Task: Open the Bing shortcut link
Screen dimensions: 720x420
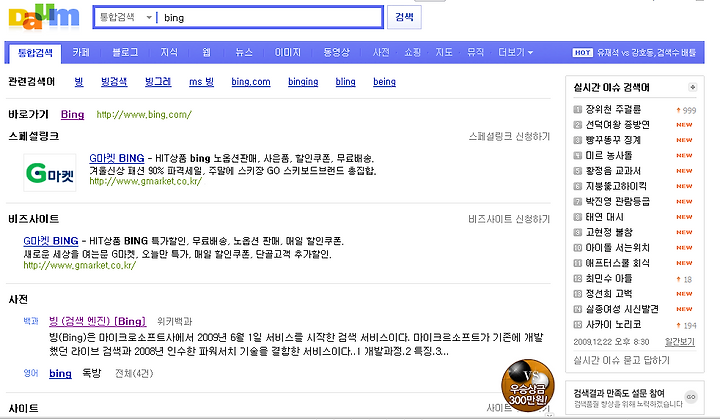Action: [x=73, y=114]
